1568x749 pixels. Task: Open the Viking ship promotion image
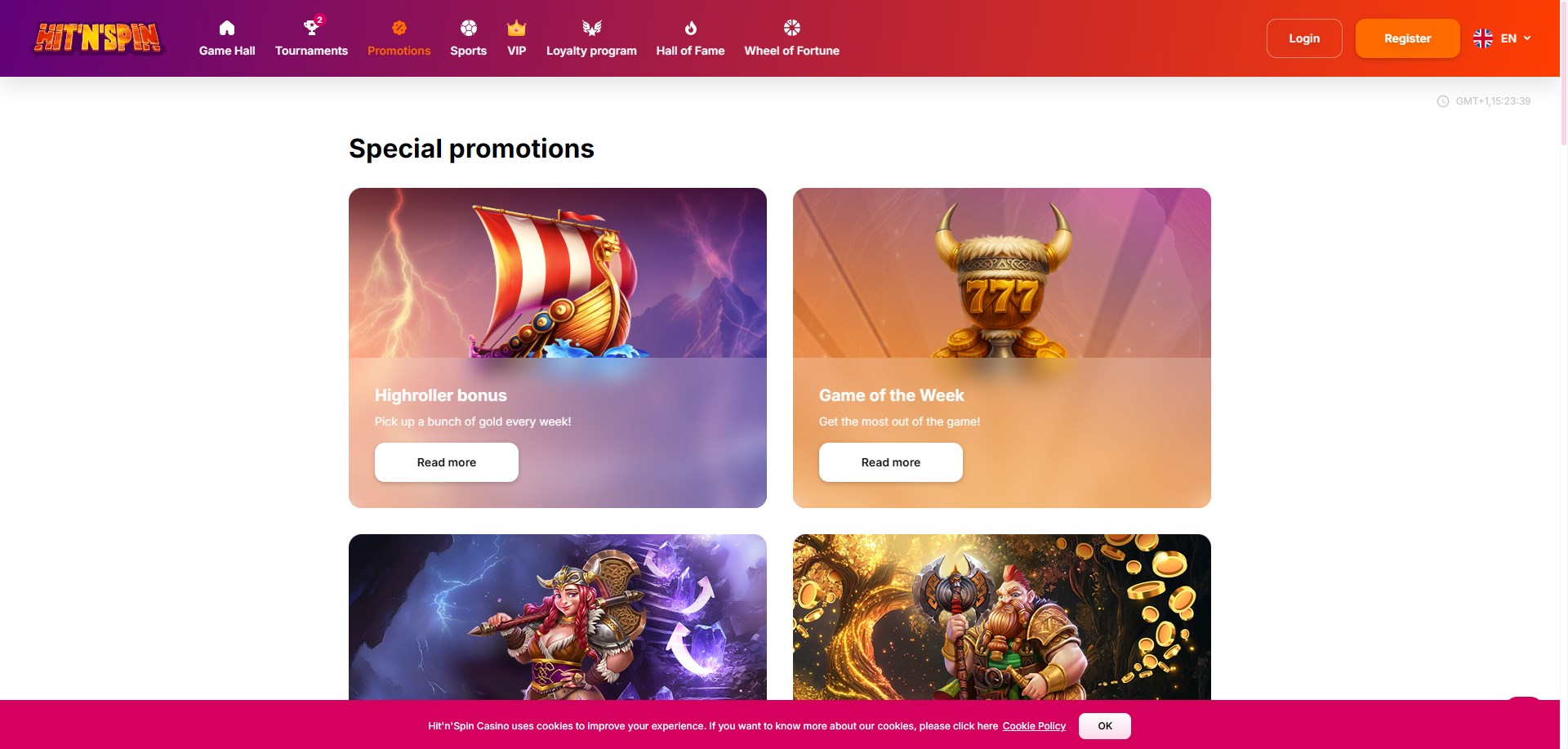coord(558,273)
